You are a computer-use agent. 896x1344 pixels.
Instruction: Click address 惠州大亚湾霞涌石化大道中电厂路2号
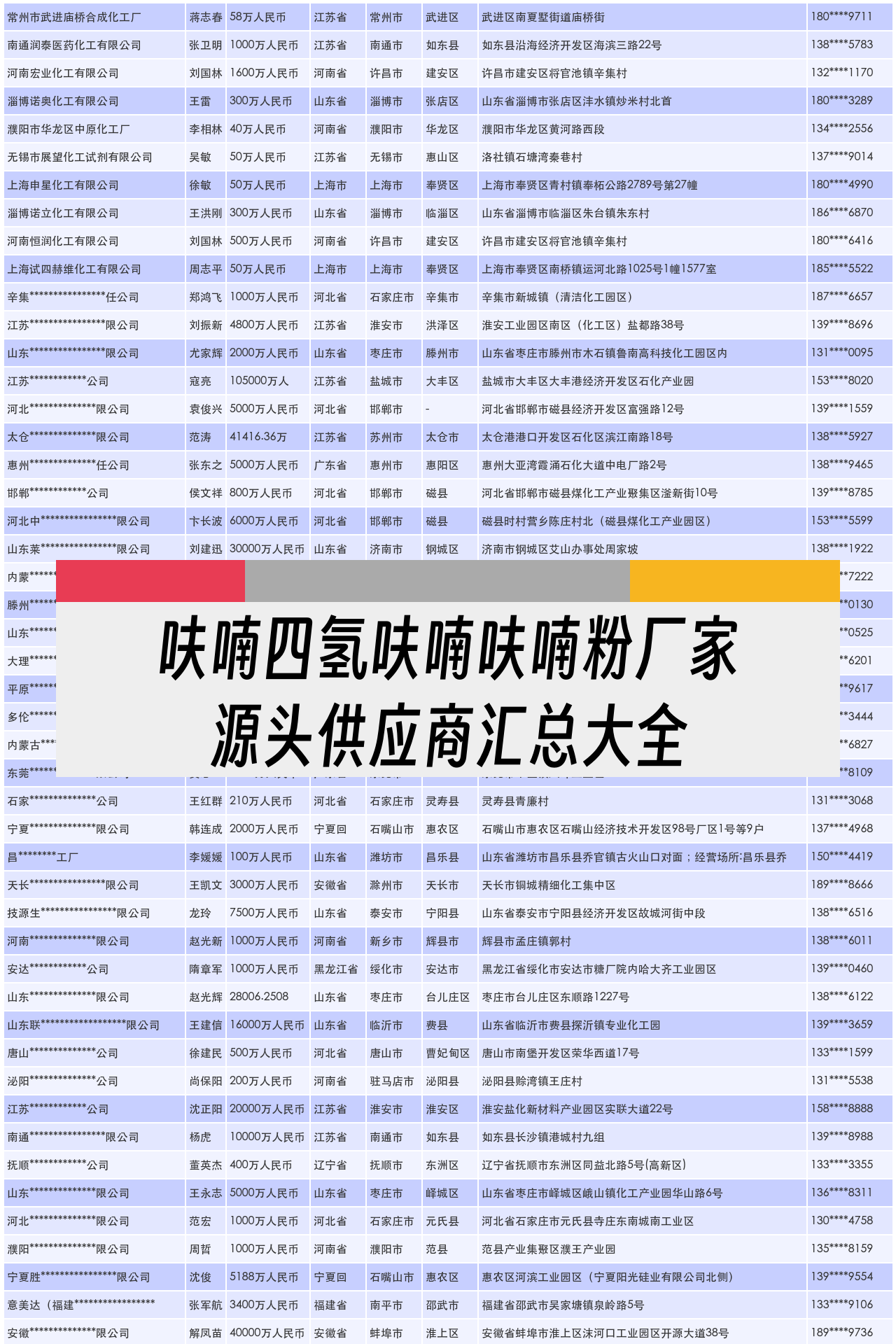[574, 465]
